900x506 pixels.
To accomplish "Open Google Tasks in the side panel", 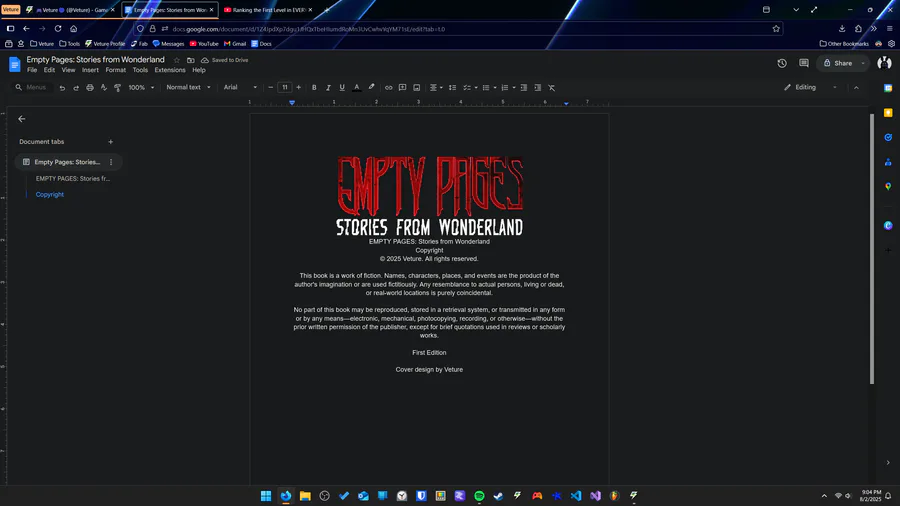I will pyautogui.click(x=888, y=137).
